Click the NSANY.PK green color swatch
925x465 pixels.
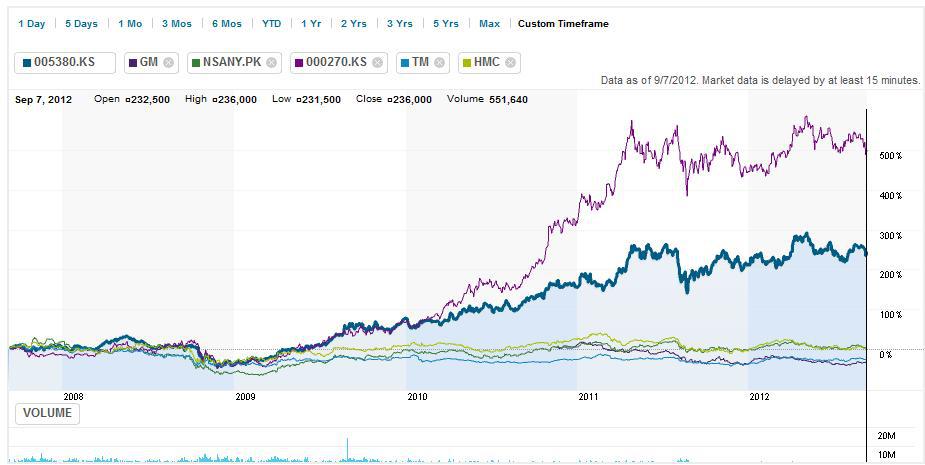(x=196, y=62)
